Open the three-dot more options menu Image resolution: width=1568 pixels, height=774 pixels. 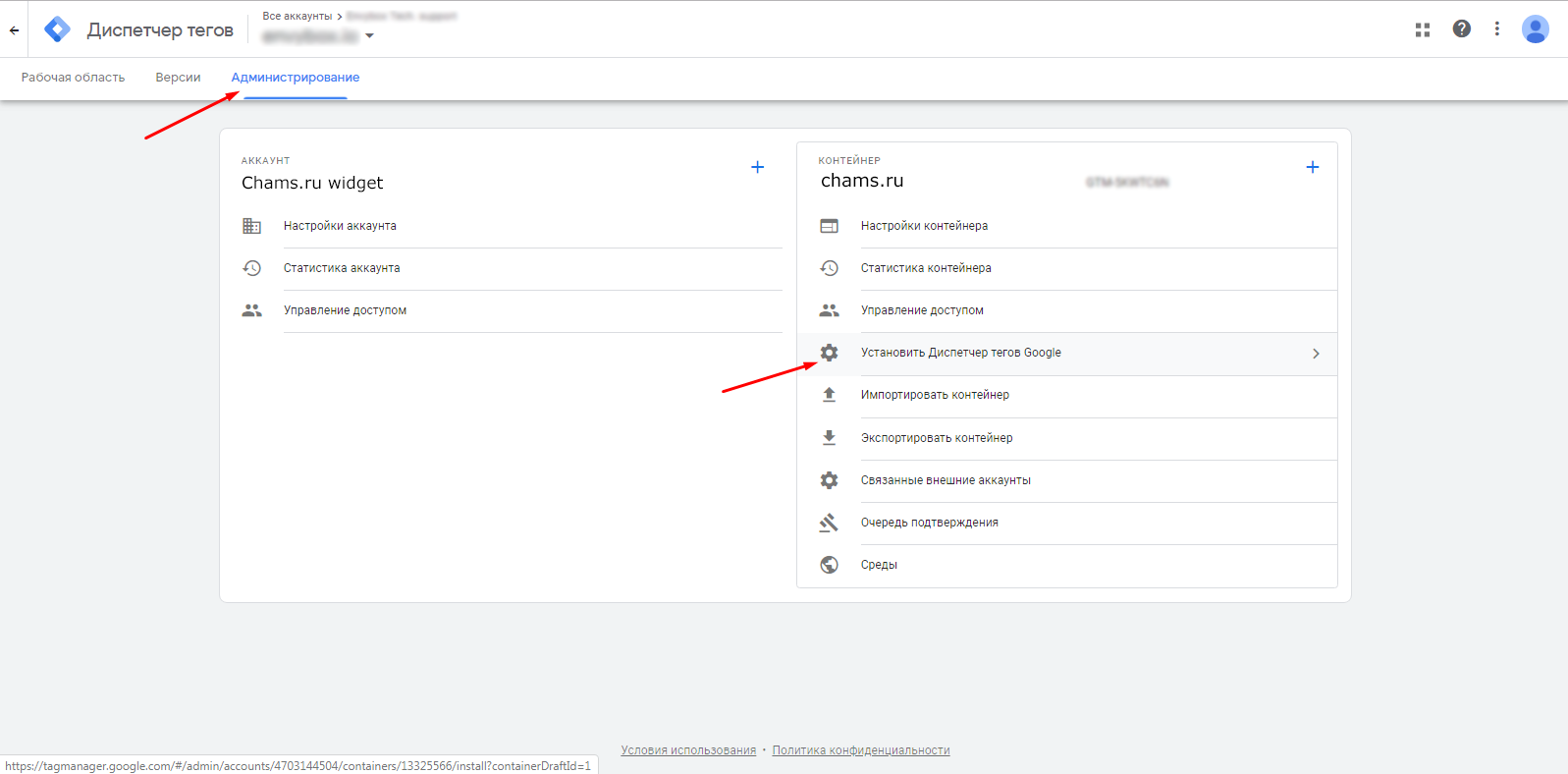coord(1496,29)
